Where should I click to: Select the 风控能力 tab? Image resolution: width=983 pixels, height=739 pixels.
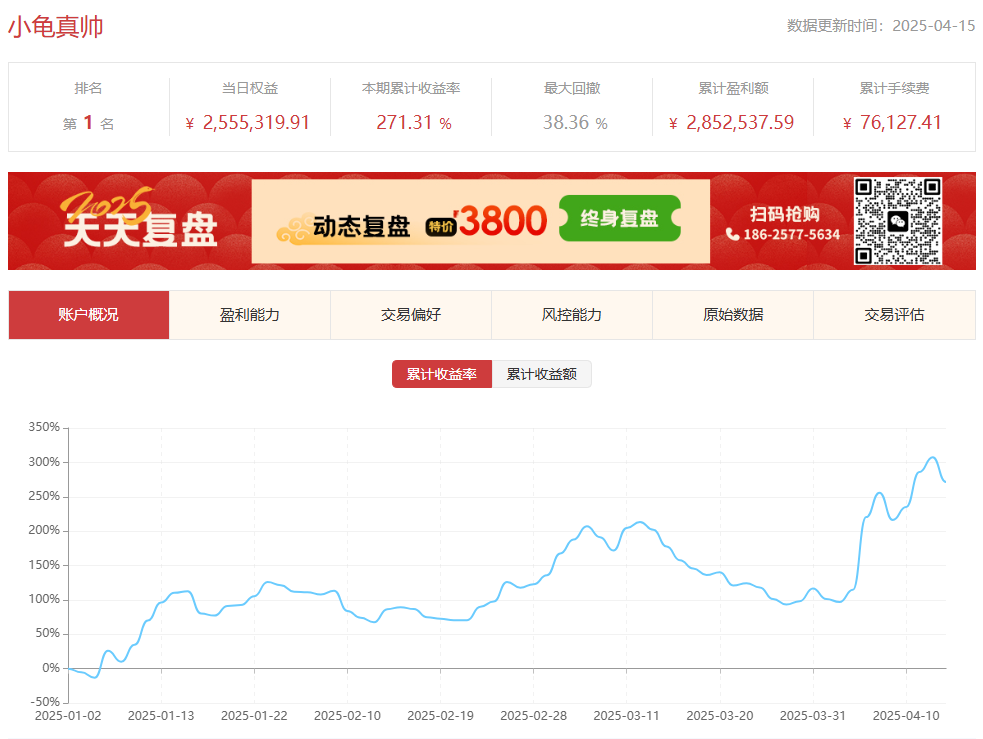click(x=572, y=315)
